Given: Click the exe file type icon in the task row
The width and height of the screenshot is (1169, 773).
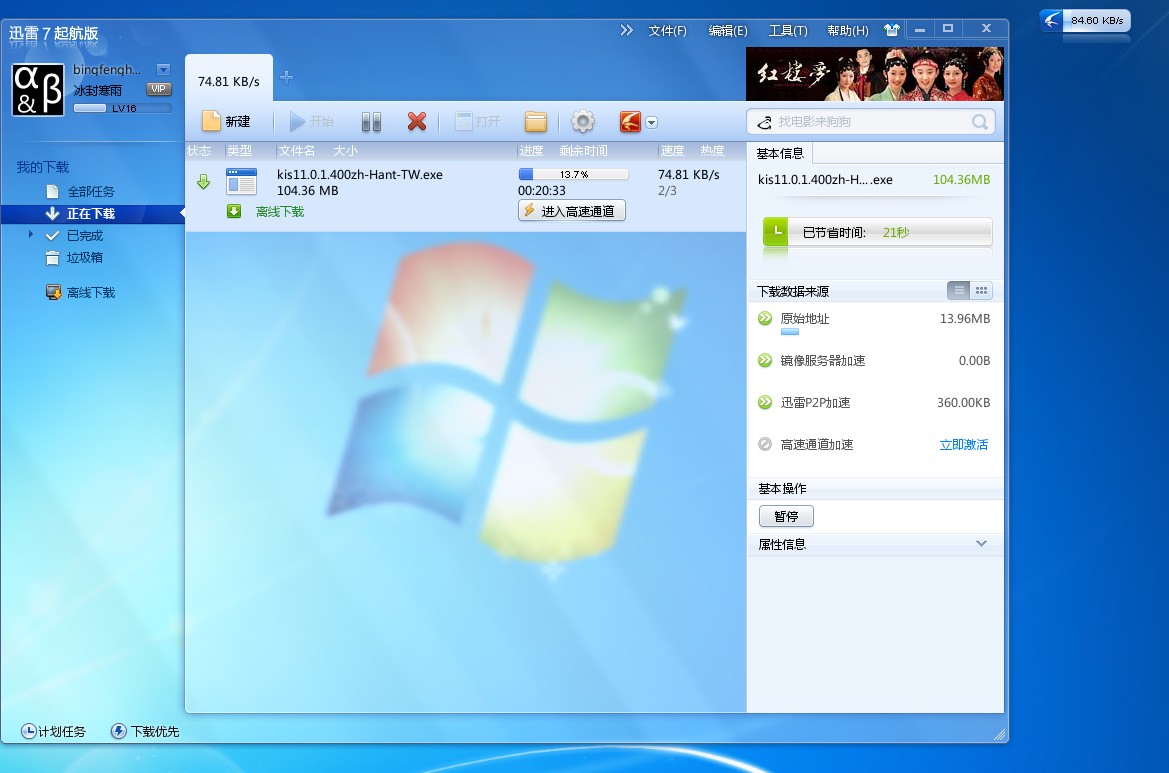Looking at the screenshot, I should point(242,182).
